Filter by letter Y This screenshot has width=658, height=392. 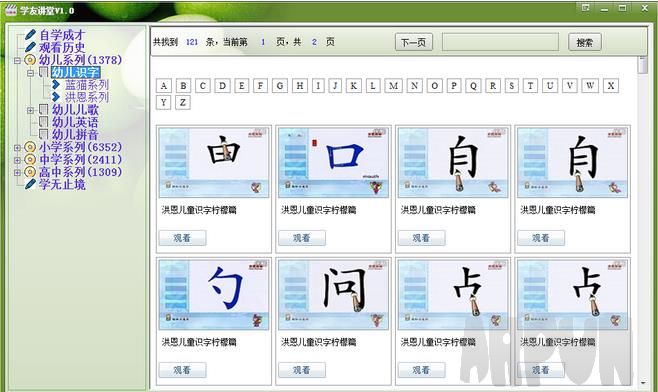(x=164, y=102)
